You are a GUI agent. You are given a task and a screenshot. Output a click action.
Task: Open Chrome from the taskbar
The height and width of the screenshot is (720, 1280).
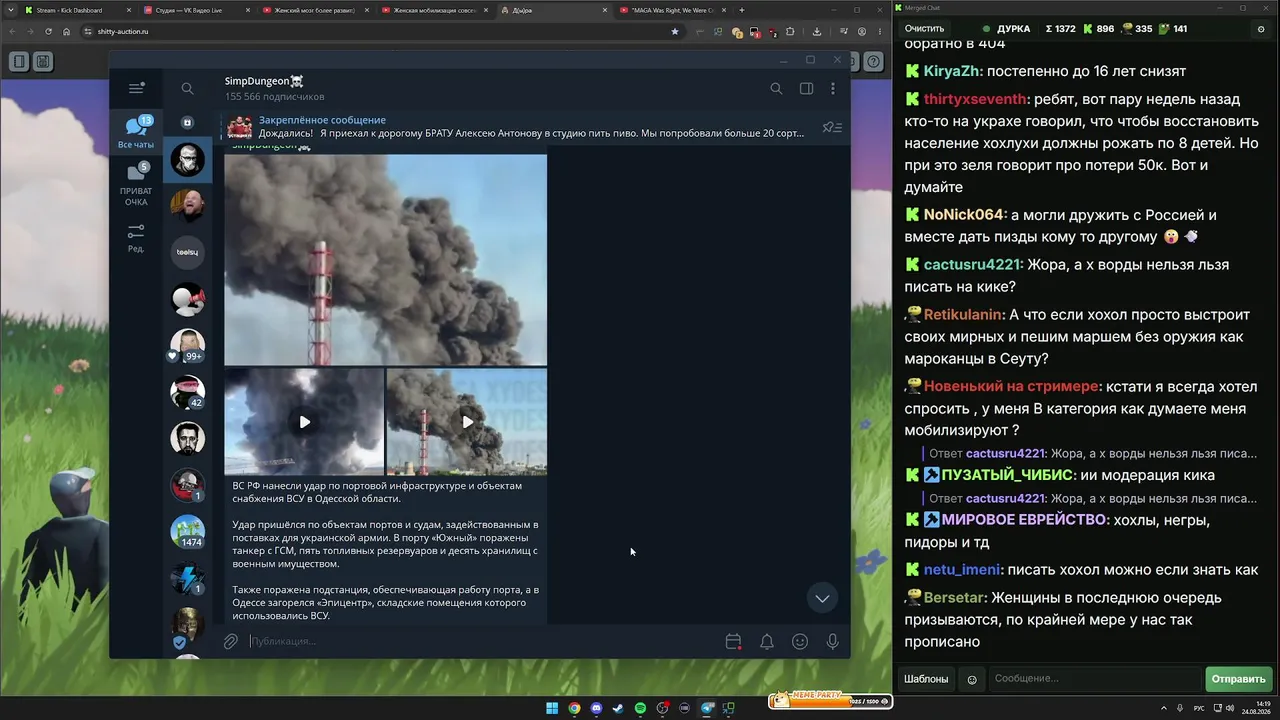(x=574, y=709)
